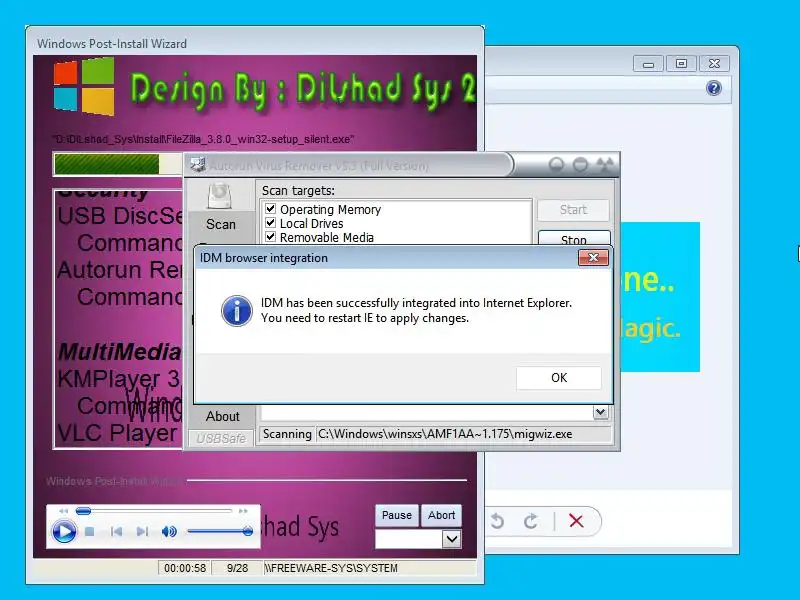This screenshot has width=800, height=600.
Task: Expand the dropdown arrow above the scanning status
Action: point(601,412)
